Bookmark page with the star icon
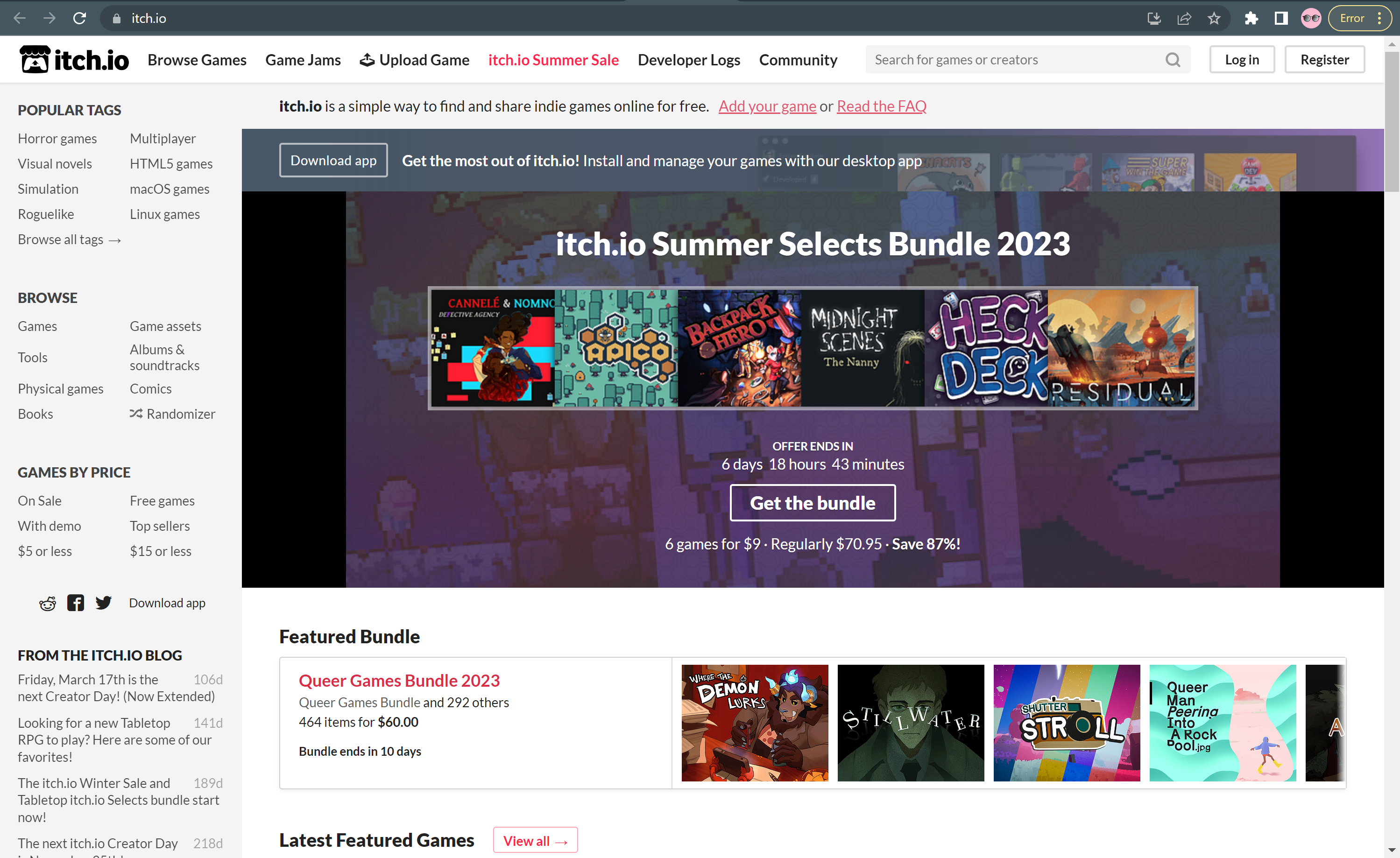Viewport: 1400px width, 858px height. 1214,18
